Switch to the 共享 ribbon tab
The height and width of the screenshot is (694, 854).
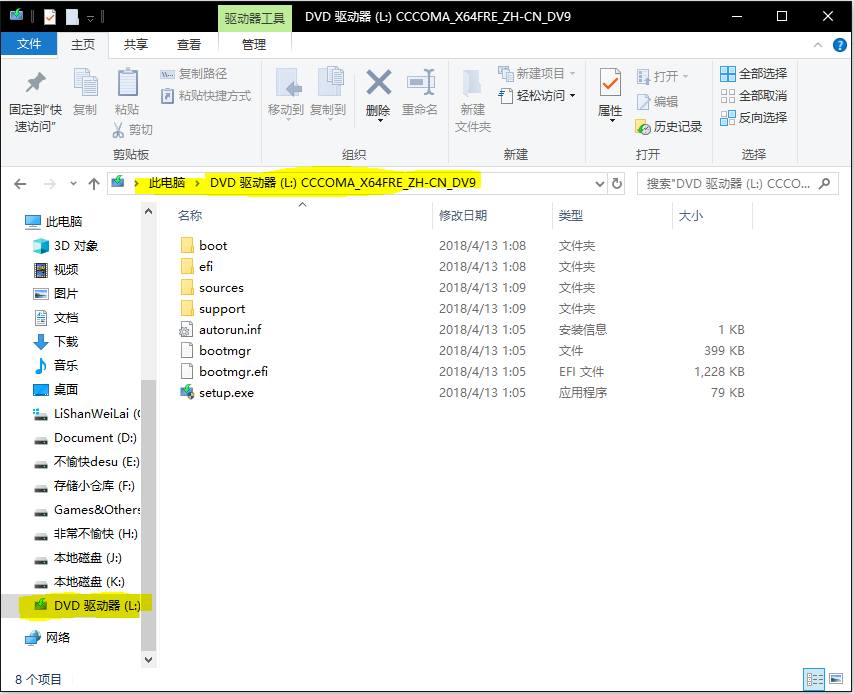(x=136, y=45)
